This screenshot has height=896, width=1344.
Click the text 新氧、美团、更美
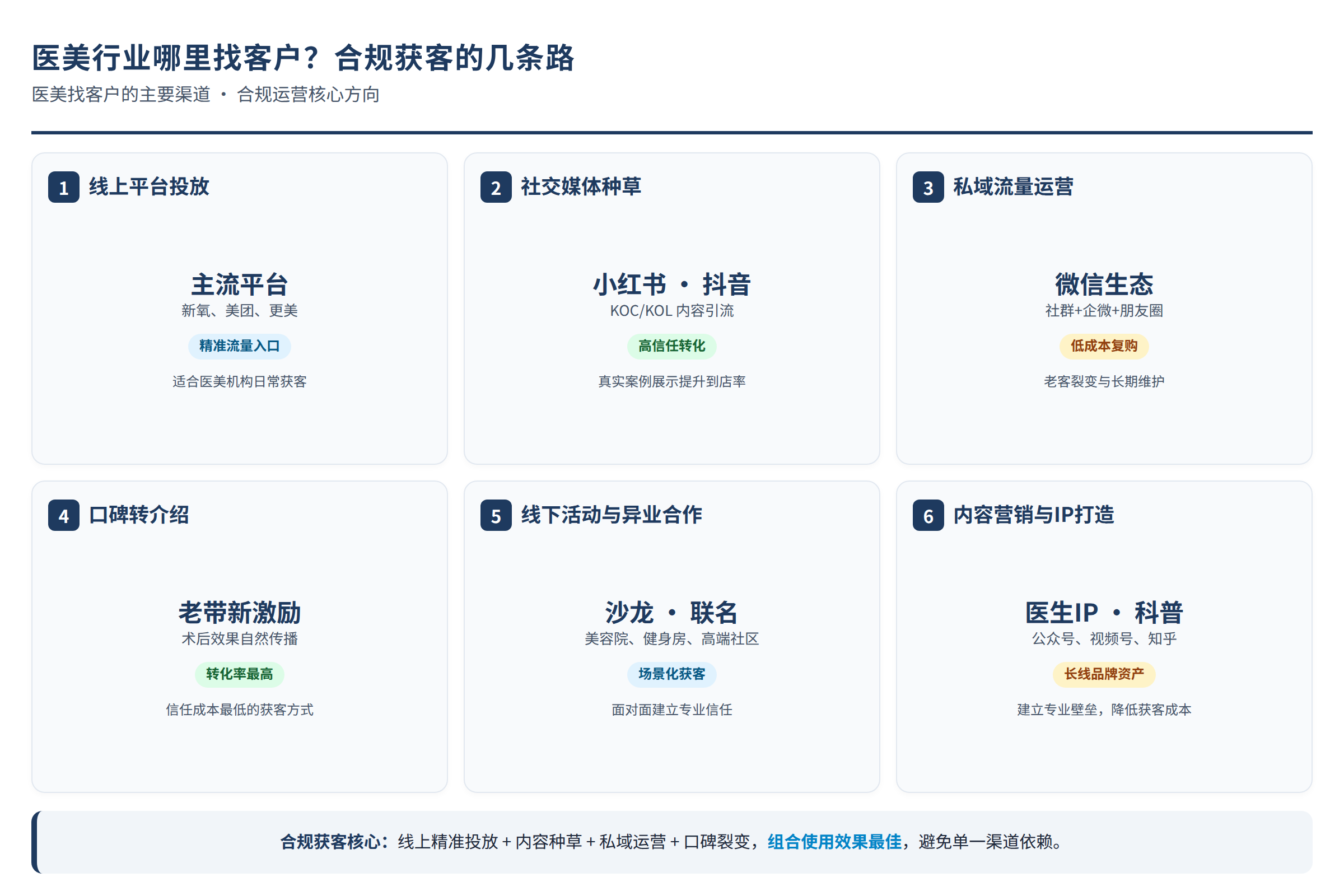(240, 311)
